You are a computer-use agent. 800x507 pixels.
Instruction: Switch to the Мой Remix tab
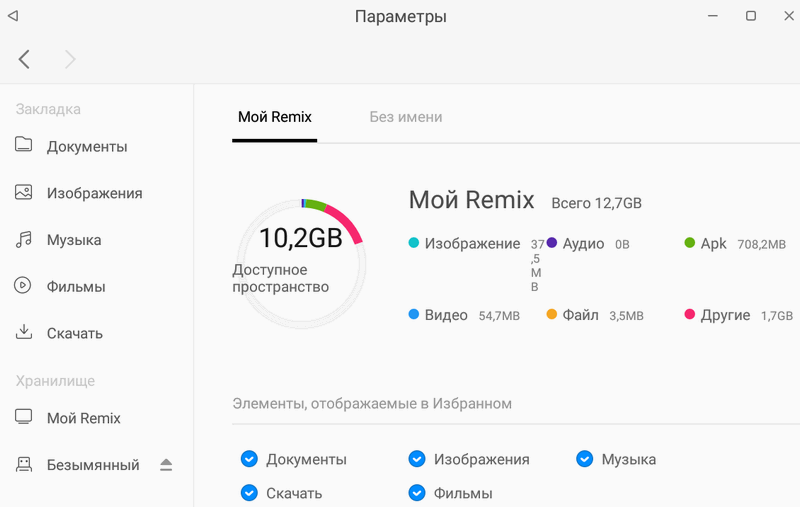(274, 117)
